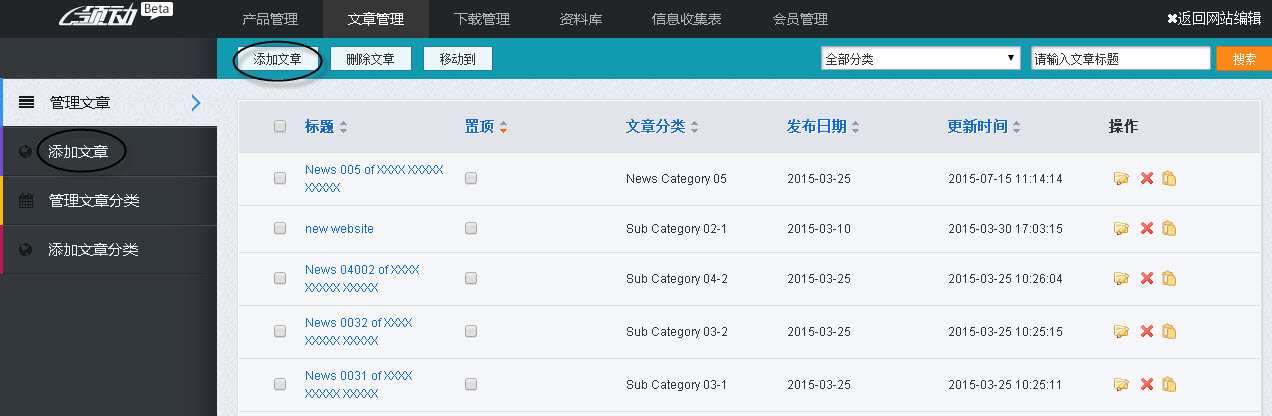This screenshot has width=1272, height=416.
Task: Pin News 005 with its 置顶 checkbox
Action: pyautogui.click(x=471, y=178)
